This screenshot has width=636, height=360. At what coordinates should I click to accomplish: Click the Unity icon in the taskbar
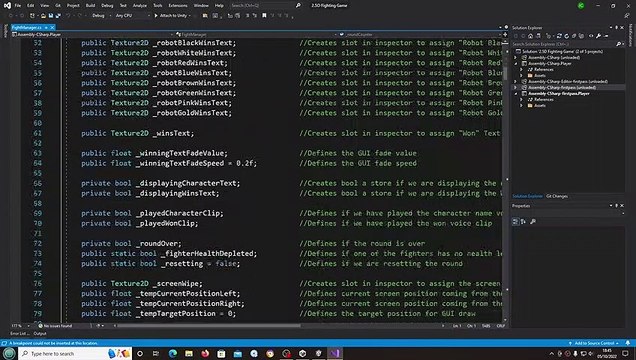[x=302, y=354]
